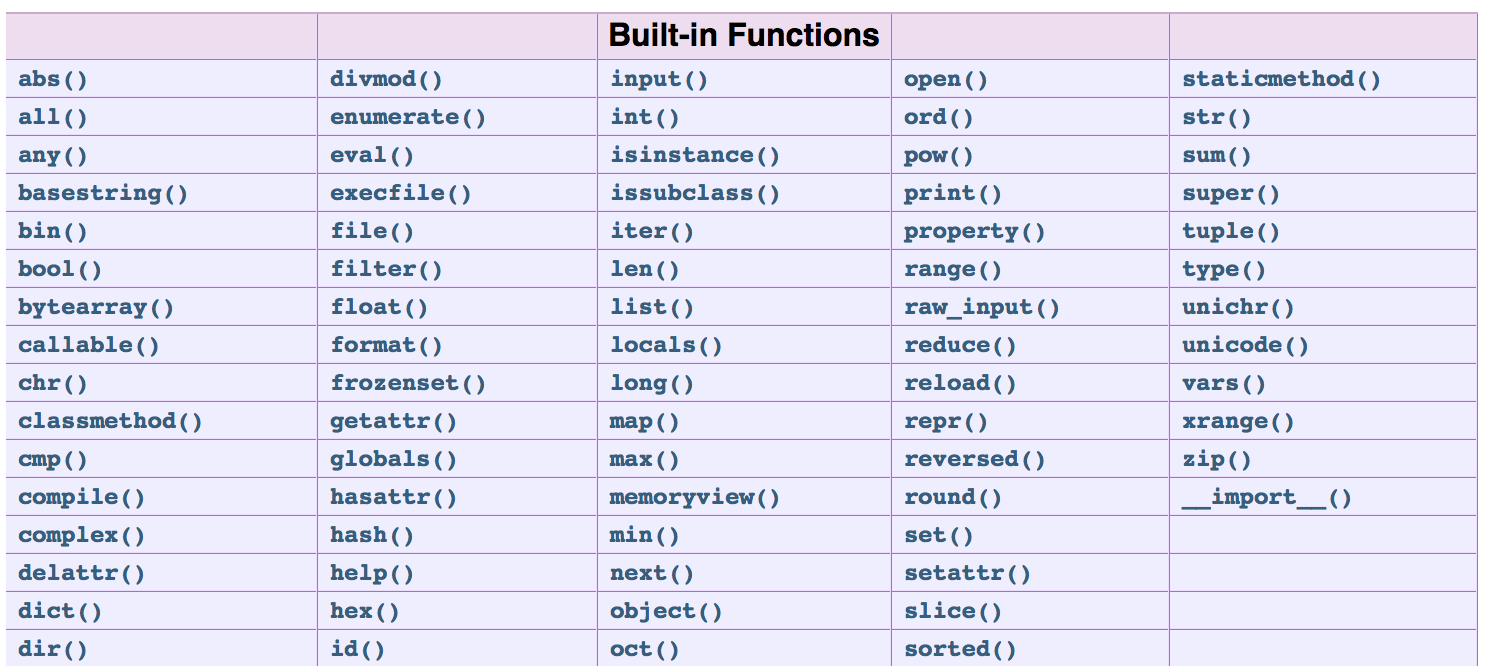Open the globals() function link
The height and width of the screenshot is (666, 1490).
point(393,460)
